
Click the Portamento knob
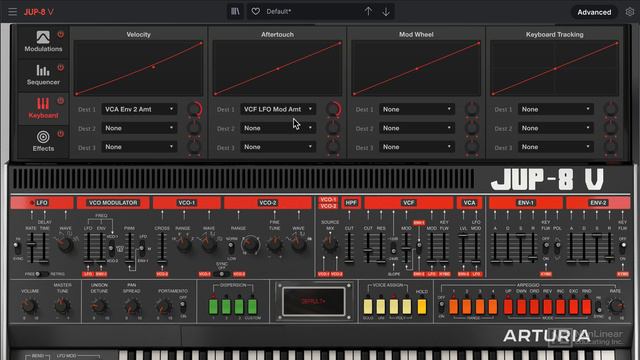164,306
